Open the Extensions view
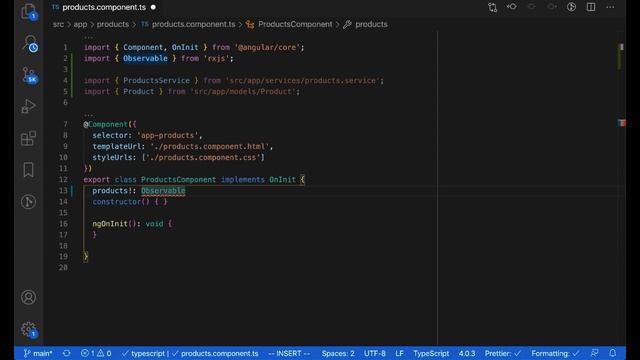Image resolution: width=640 pixels, height=360 pixels. point(28,138)
